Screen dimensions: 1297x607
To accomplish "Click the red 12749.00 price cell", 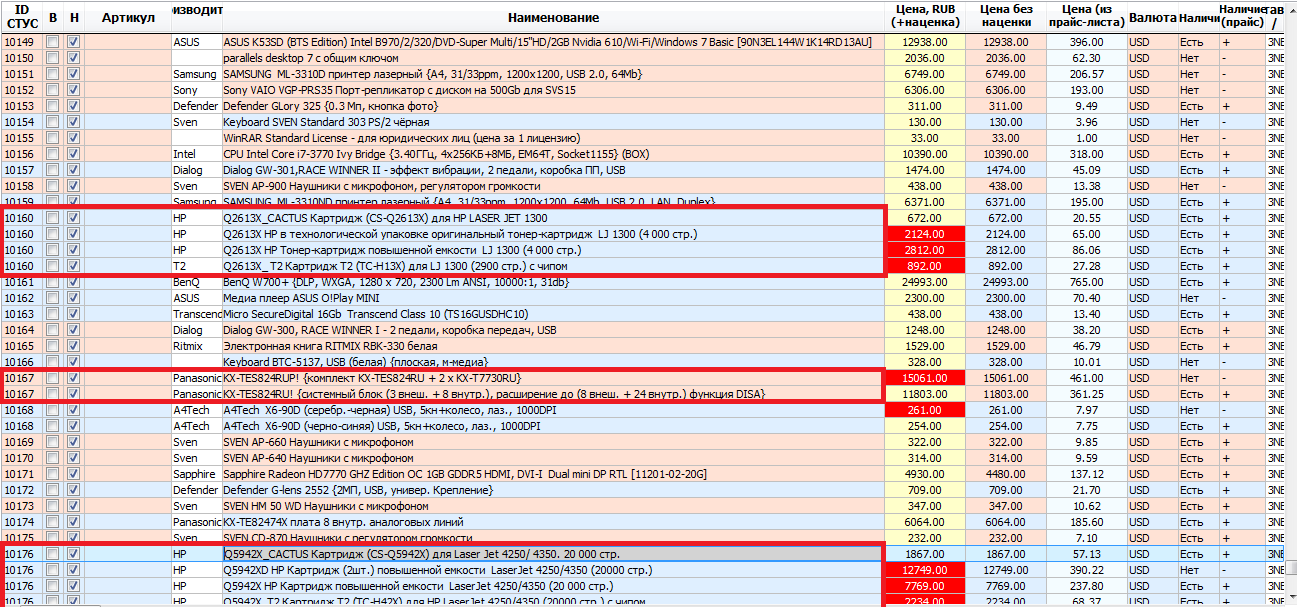I will [925, 570].
